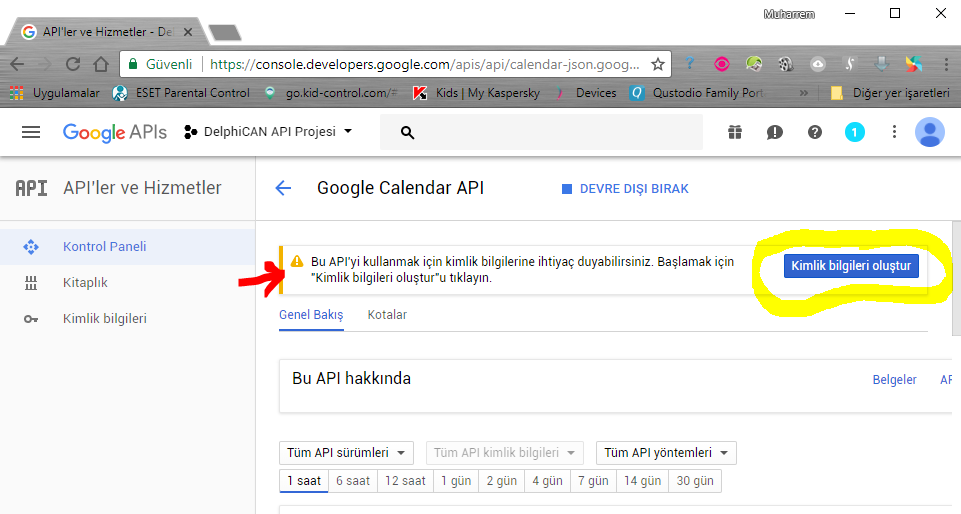The height and width of the screenshot is (514, 961).
Task: Expand Tüm API kimlik bilgileri dropdown
Action: point(504,453)
